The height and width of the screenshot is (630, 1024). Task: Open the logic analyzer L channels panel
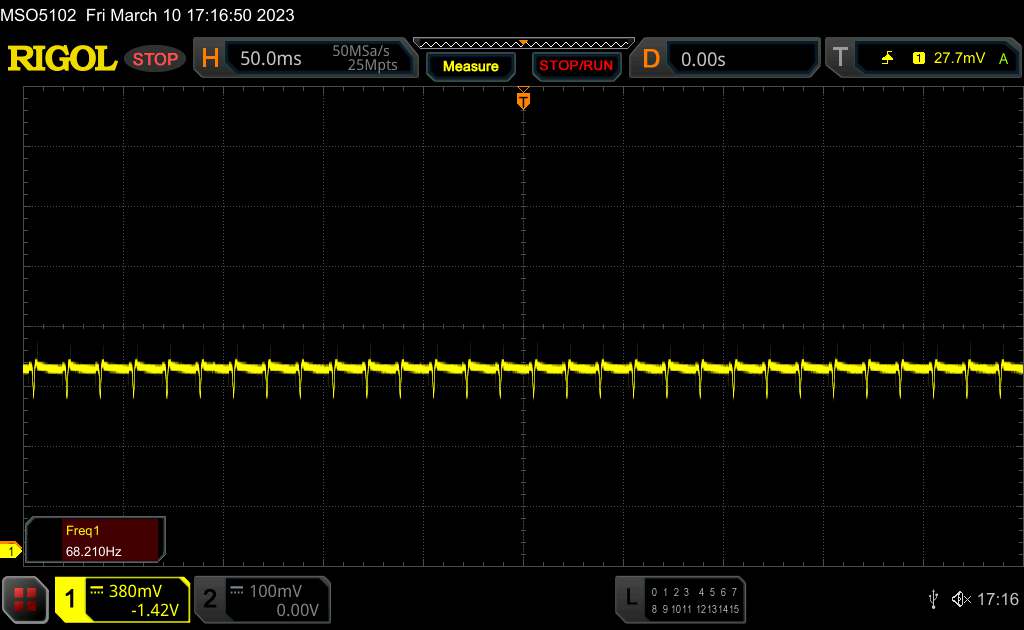(680, 599)
